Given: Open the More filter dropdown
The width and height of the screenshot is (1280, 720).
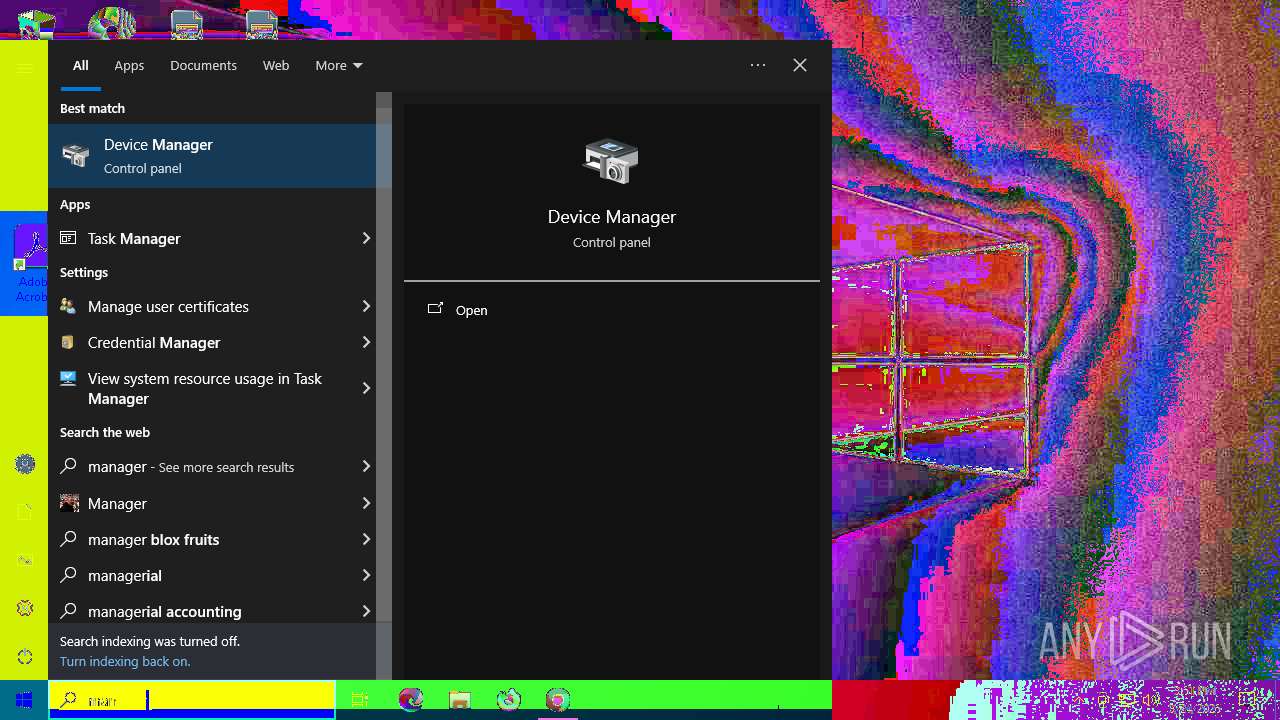Looking at the screenshot, I should tap(339, 65).
